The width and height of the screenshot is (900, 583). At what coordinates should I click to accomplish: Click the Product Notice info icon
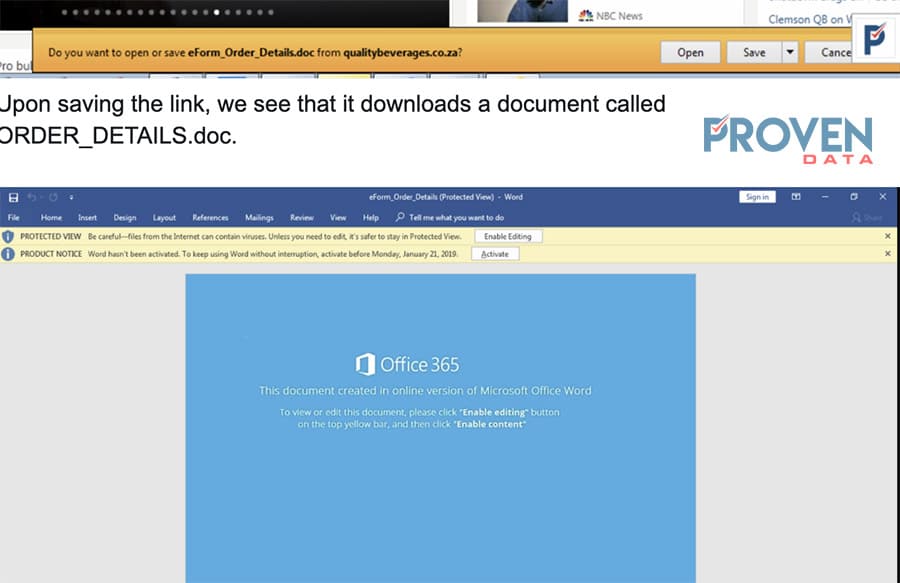tap(7, 254)
